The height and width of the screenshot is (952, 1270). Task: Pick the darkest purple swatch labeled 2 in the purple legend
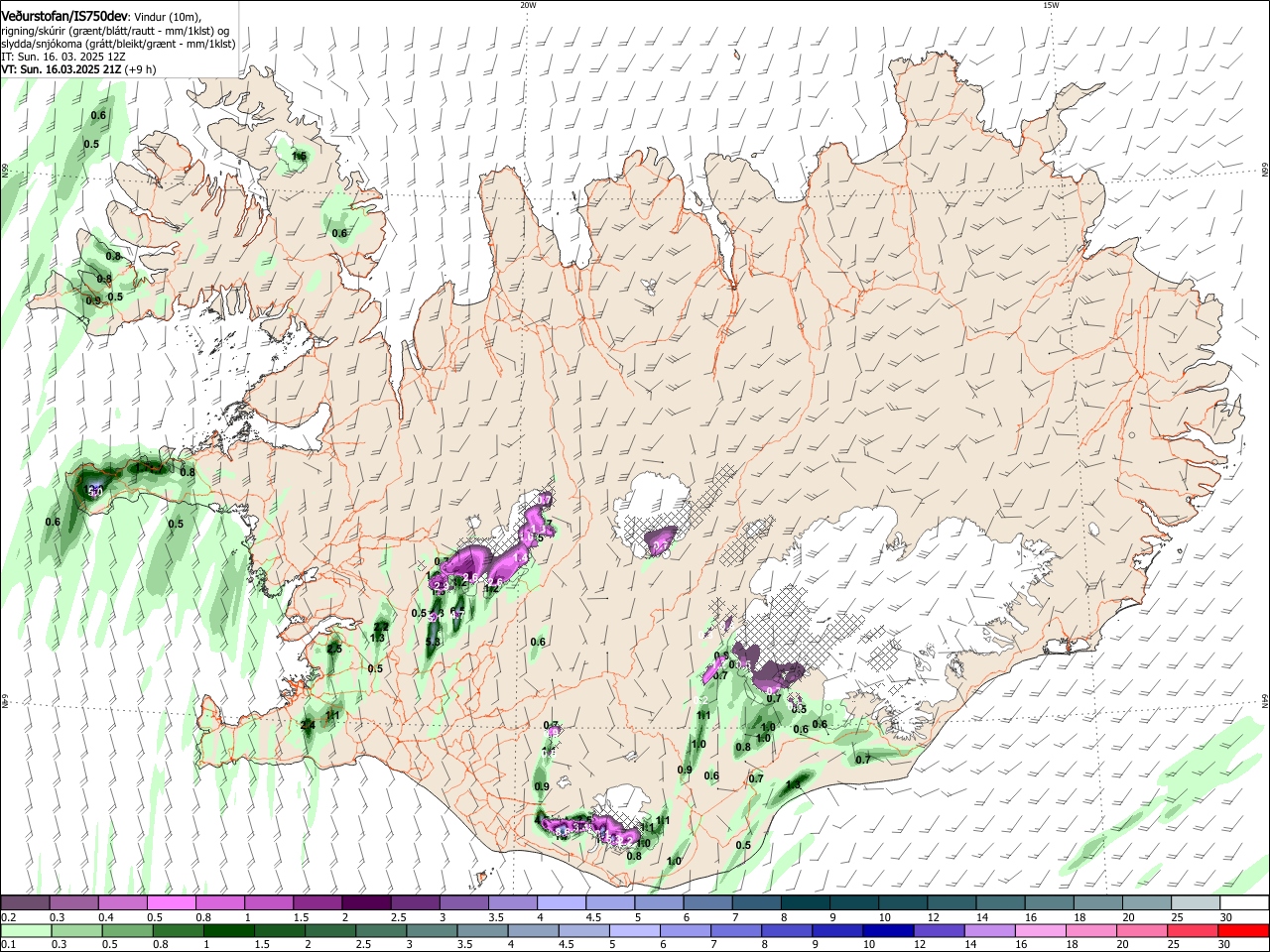(365, 903)
